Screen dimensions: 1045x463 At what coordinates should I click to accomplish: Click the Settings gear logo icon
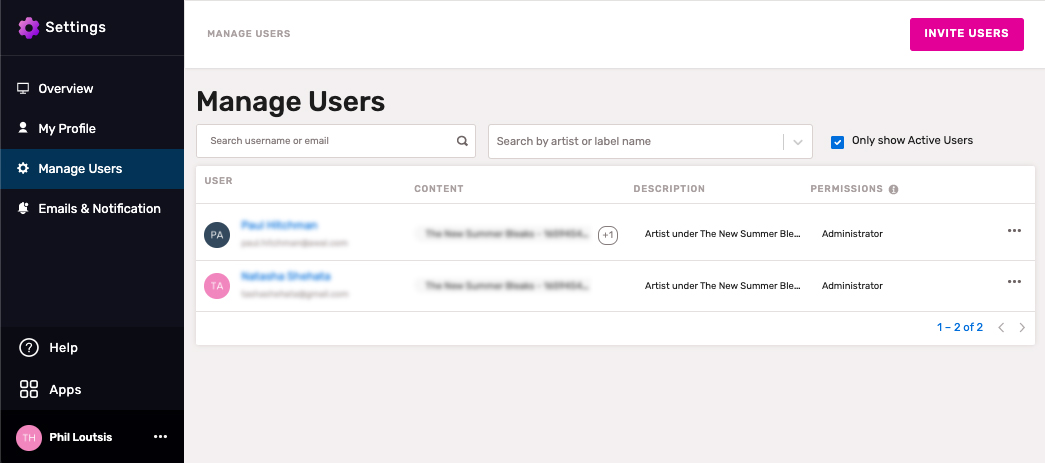coord(29,27)
